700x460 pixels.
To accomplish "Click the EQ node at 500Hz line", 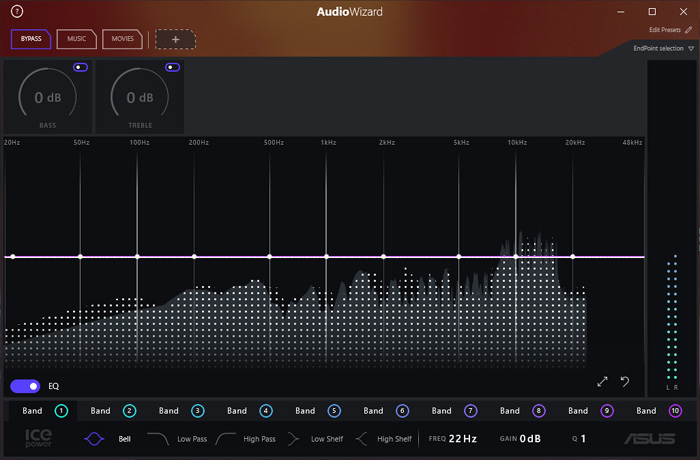I will coord(270,256).
